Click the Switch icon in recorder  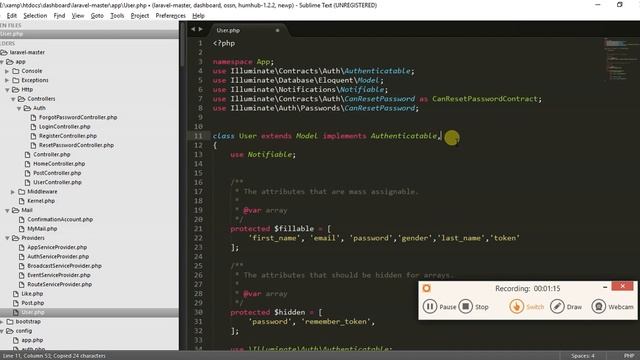pyautogui.click(x=516, y=307)
